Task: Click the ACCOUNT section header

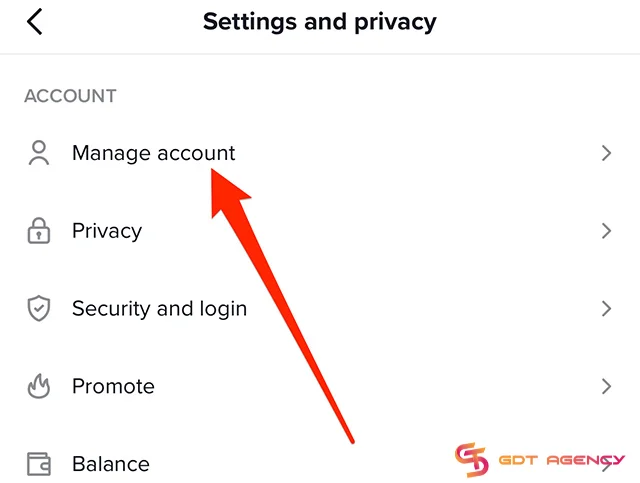Action: [70, 97]
